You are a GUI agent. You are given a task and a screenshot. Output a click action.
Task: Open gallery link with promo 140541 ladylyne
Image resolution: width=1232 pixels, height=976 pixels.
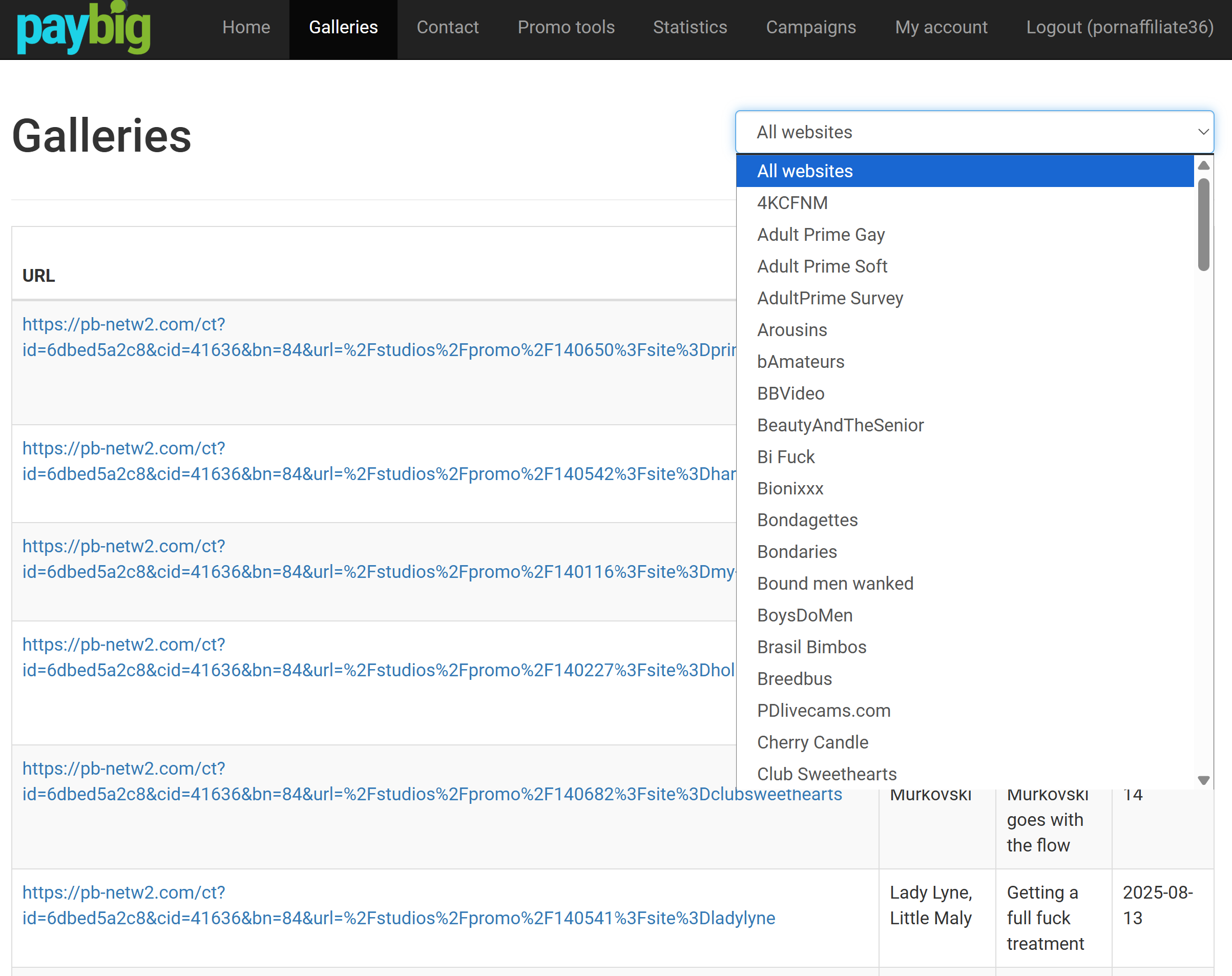[x=399, y=905]
